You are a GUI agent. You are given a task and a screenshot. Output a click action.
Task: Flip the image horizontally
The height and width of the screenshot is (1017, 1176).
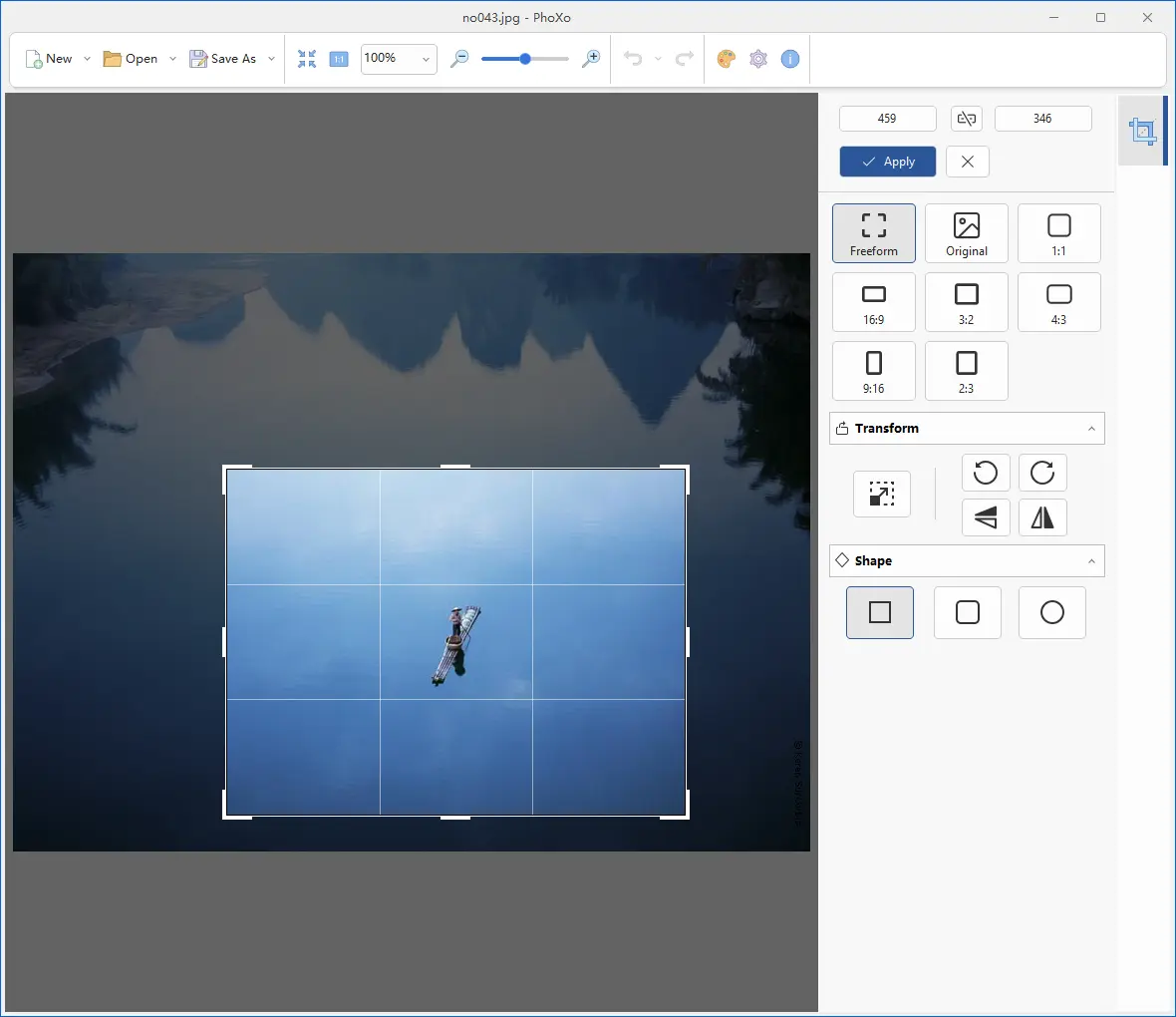coord(1042,517)
